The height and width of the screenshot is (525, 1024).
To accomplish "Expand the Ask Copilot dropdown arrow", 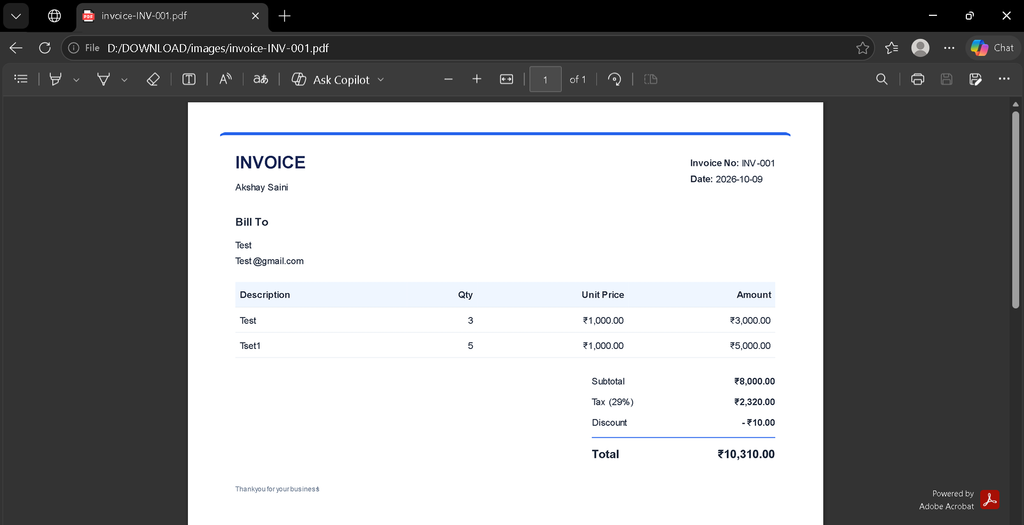I will (x=381, y=80).
